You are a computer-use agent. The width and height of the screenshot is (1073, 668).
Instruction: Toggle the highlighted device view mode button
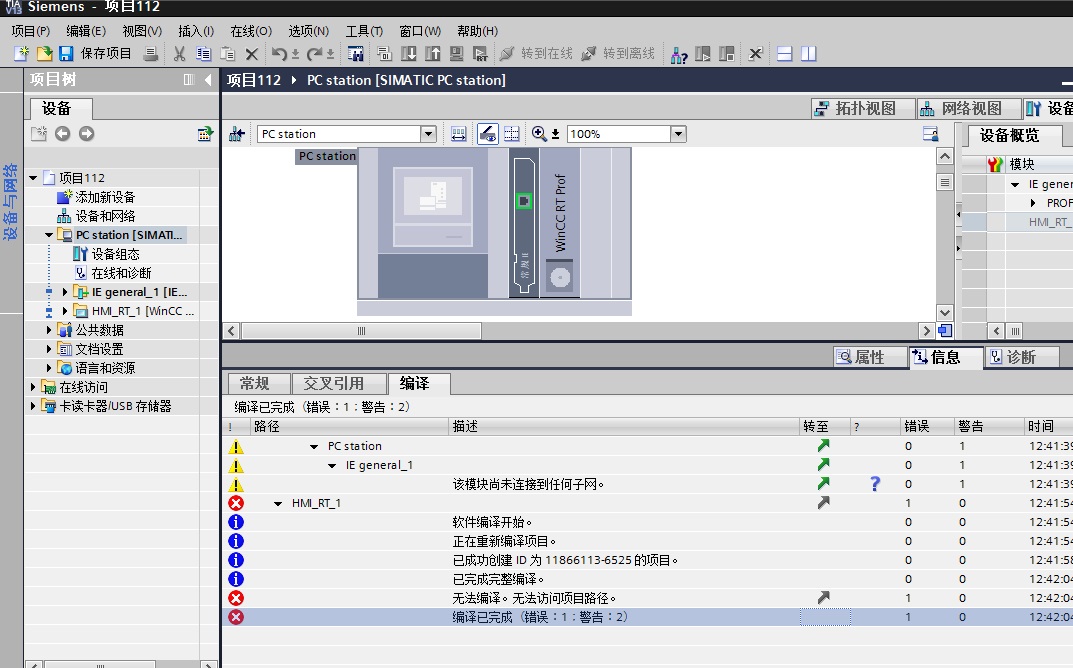pyautogui.click(x=487, y=133)
